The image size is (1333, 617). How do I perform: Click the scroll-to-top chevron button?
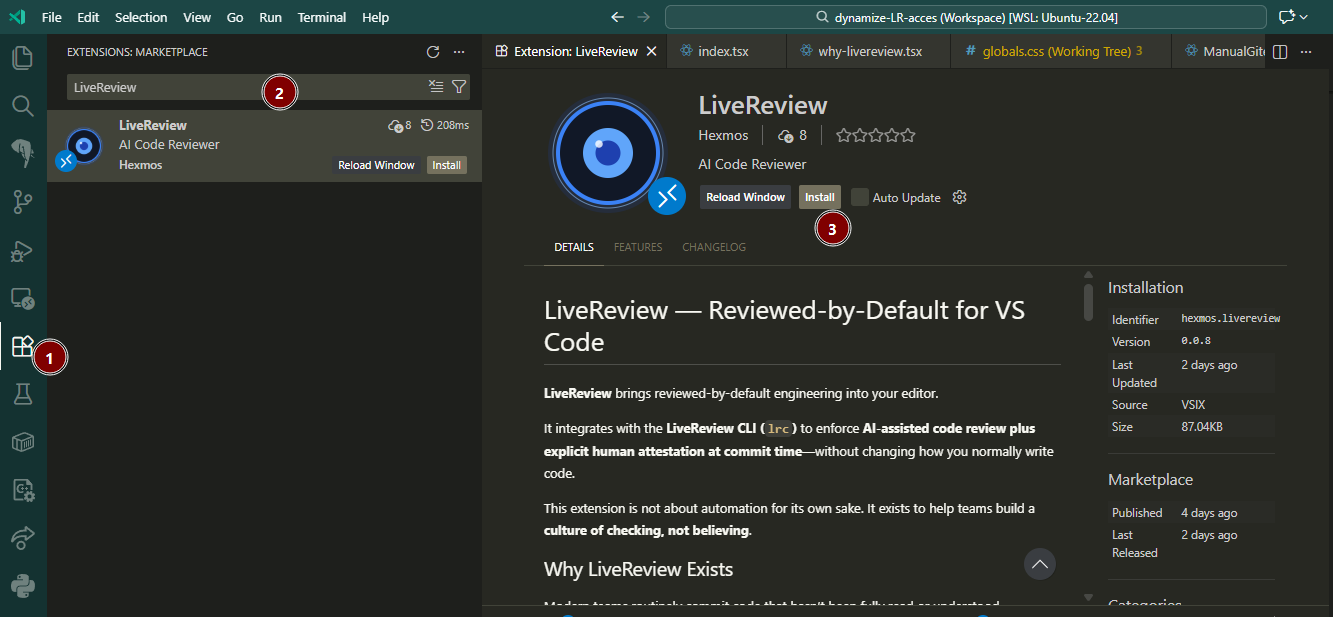(1040, 565)
